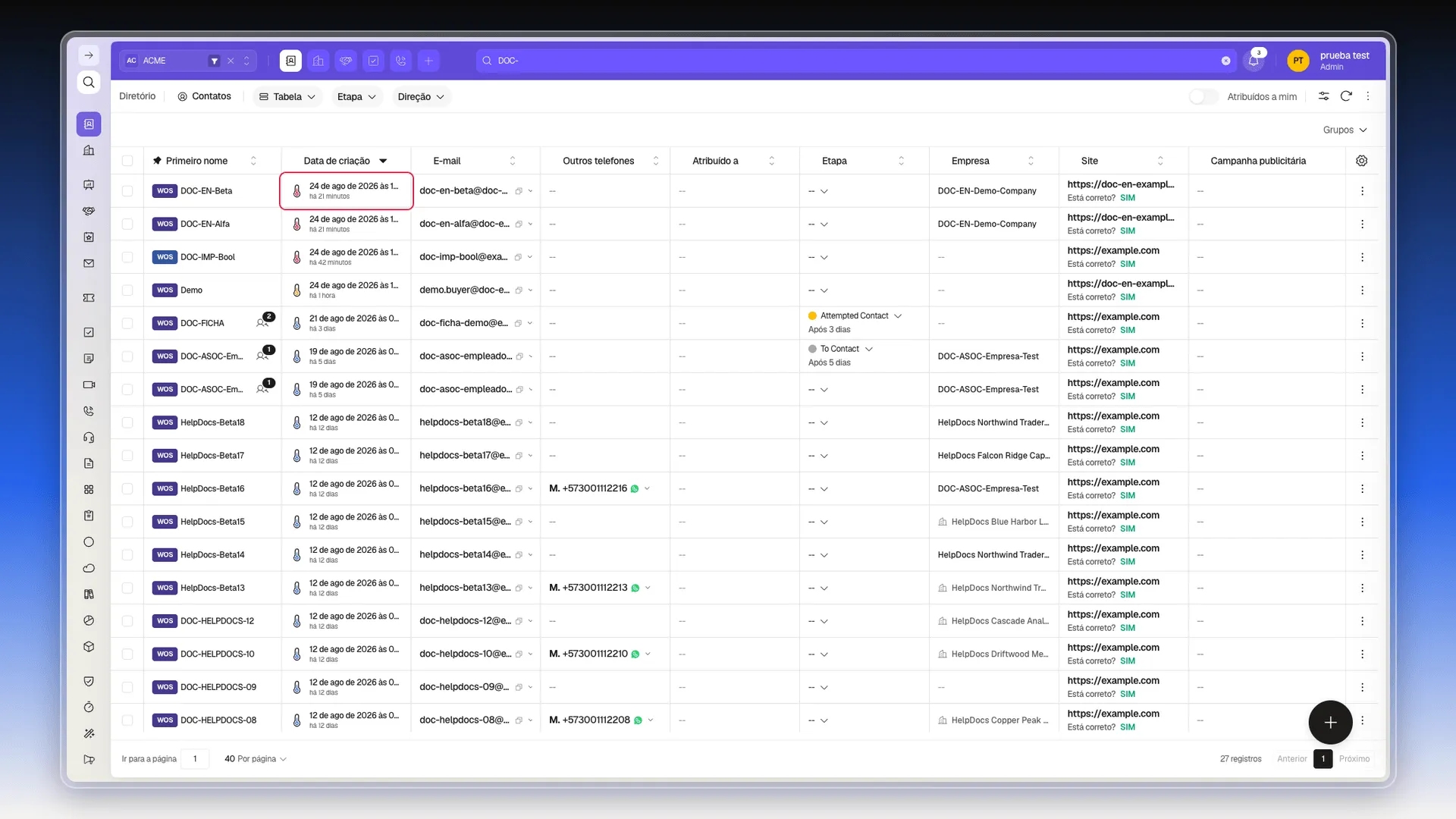Open the video camera icon in left sidebar

pos(89,384)
